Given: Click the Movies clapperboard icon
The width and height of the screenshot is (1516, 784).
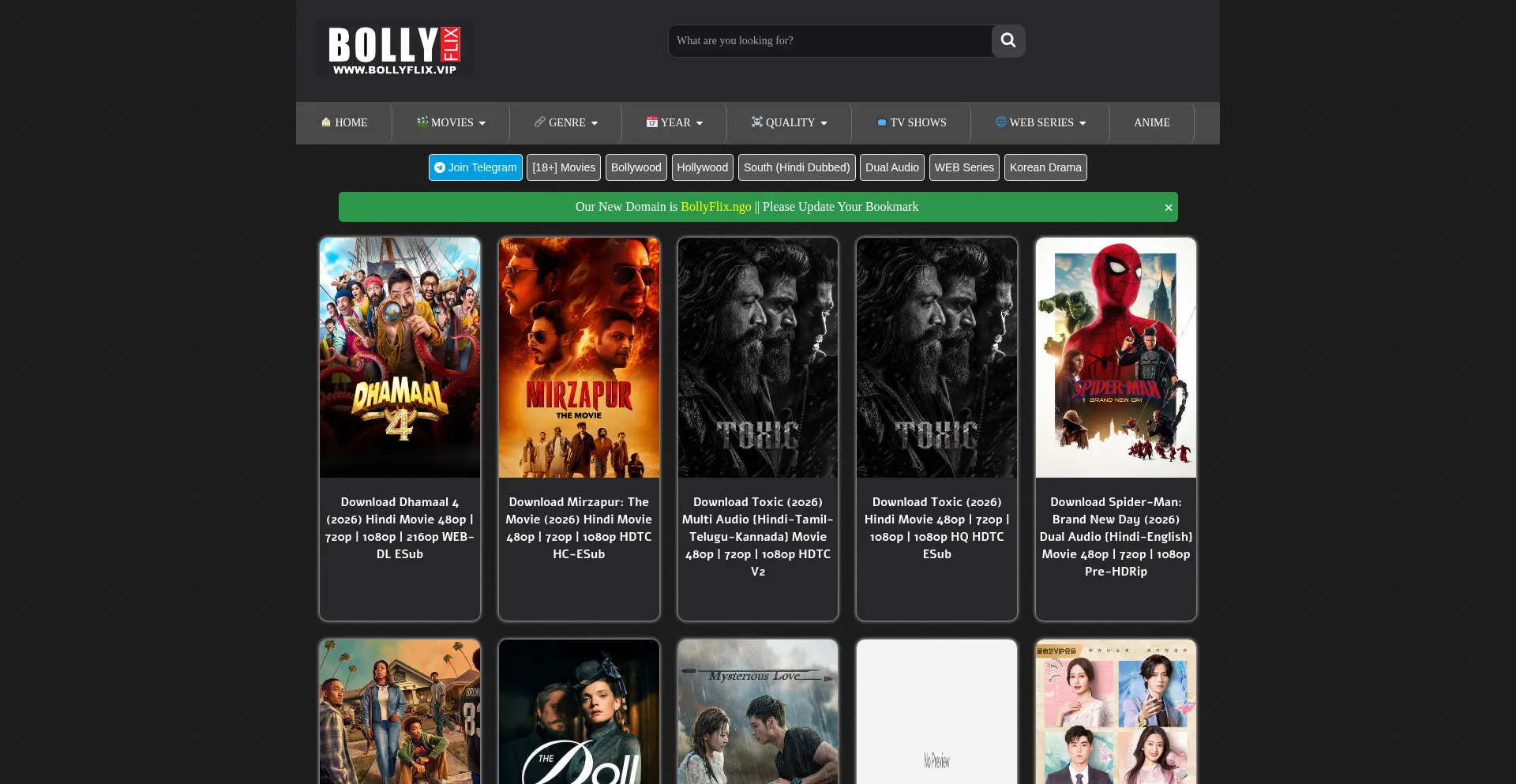Looking at the screenshot, I should pyautogui.click(x=422, y=122).
